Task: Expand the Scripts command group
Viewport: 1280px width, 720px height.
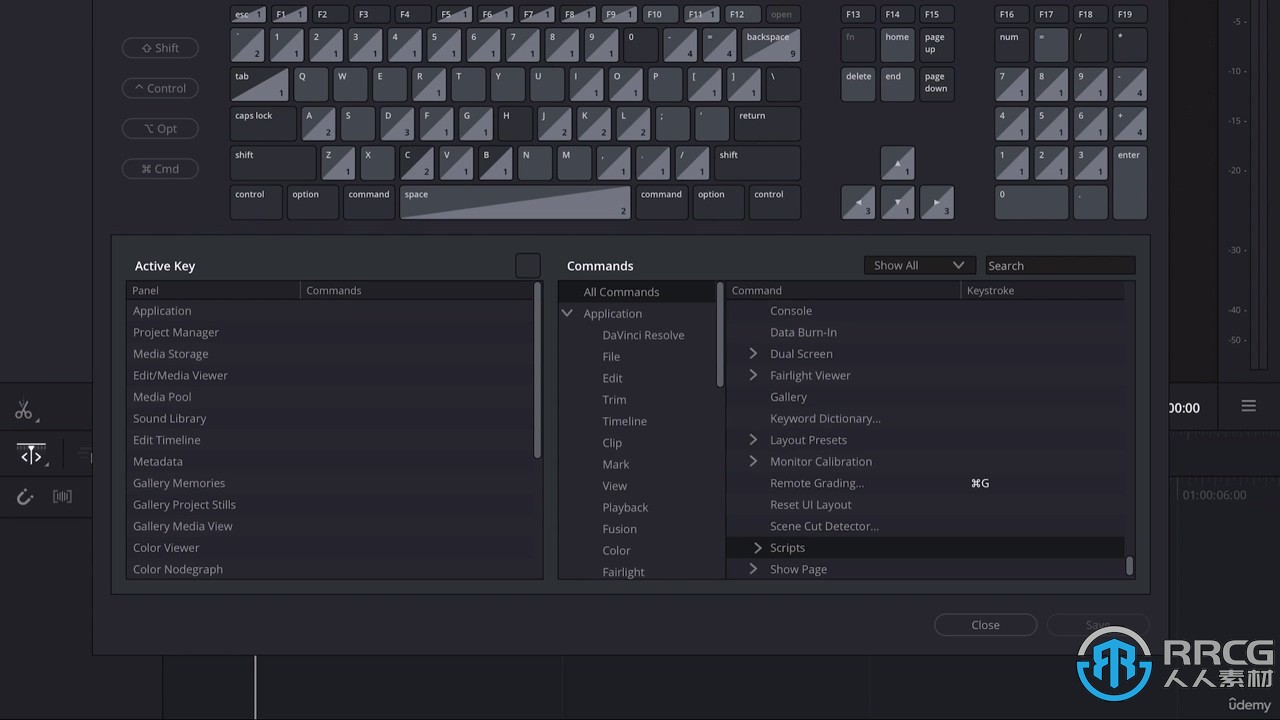Action: (x=757, y=548)
